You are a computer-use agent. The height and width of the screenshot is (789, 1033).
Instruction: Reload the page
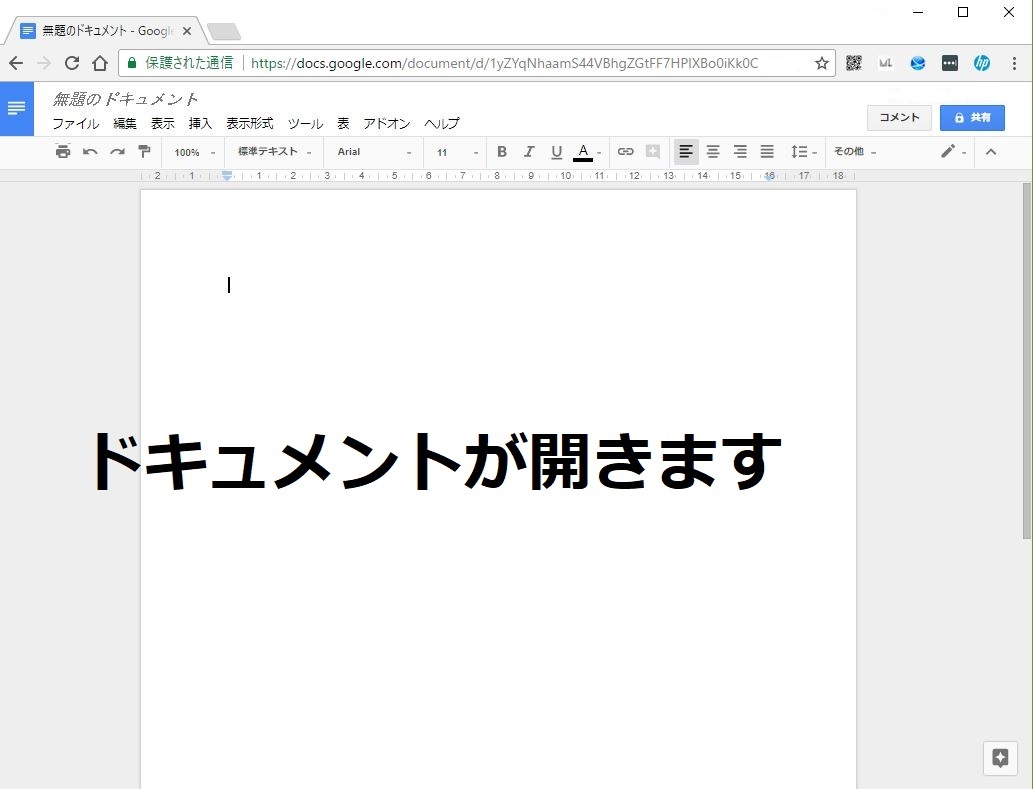point(72,63)
